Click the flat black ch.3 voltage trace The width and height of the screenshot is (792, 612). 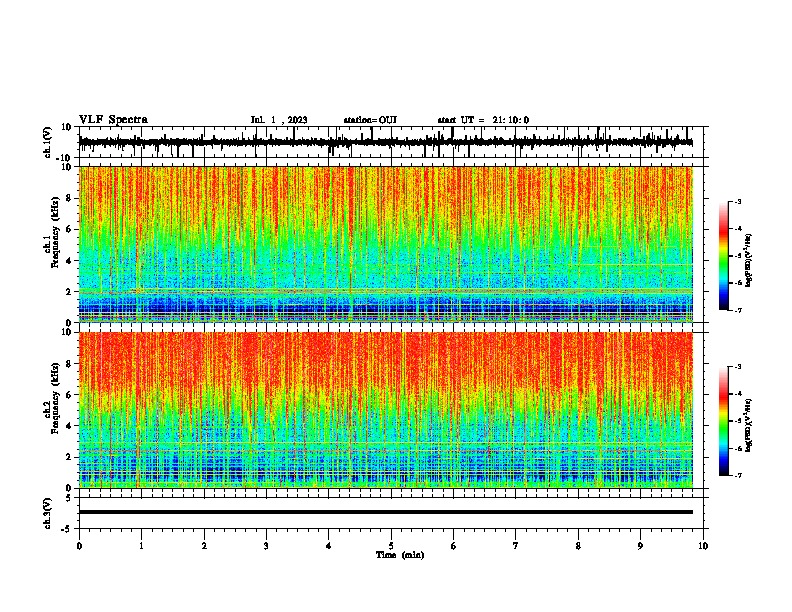[x=385, y=512]
